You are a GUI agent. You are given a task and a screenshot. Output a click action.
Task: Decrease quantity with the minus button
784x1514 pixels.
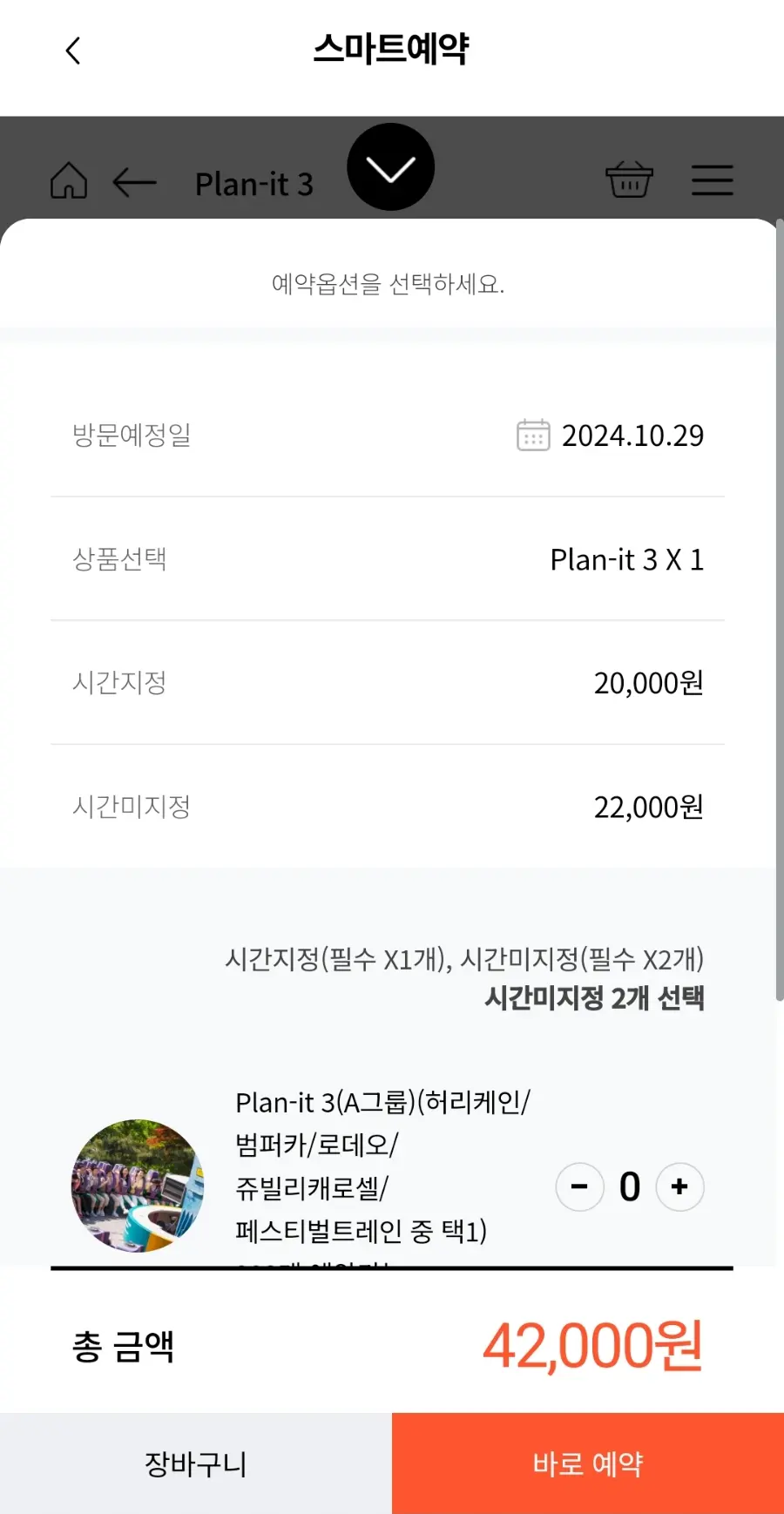coord(579,1186)
